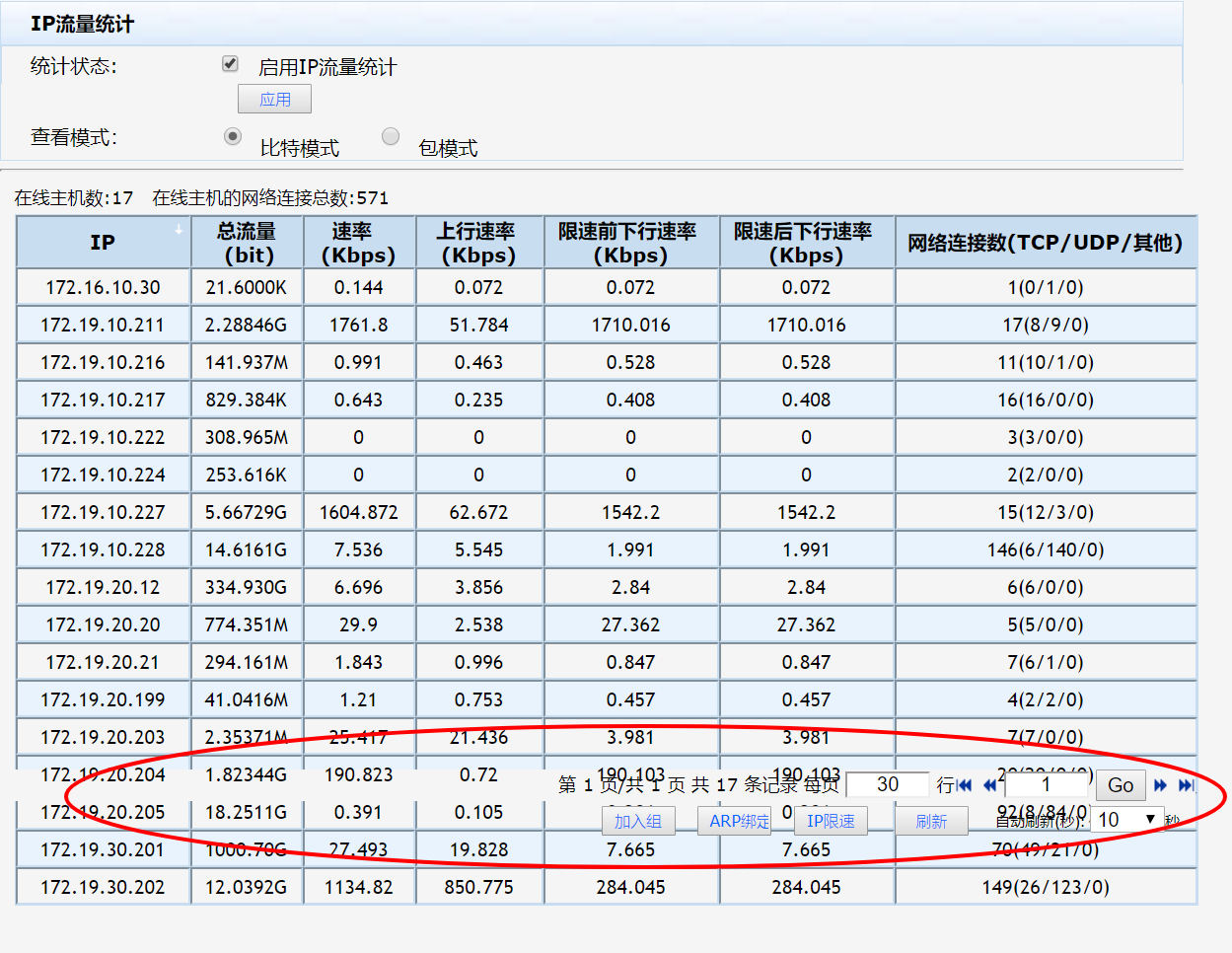This screenshot has width=1232, height=953.
Task: Click the previous page double-arrow icon
Action: (x=989, y=785)
